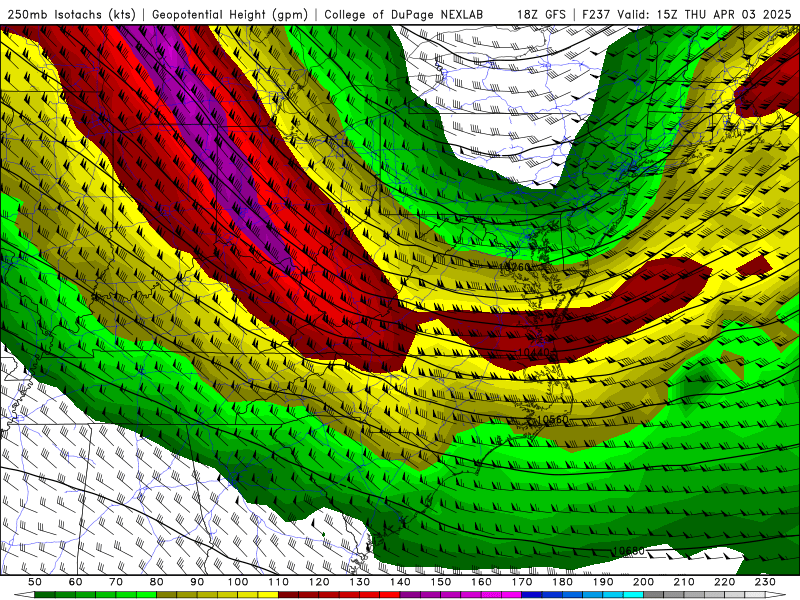This screenshot has height=600, width=800.
Task: Click the 170 value on the color scale
Action: tap(522, 582)
